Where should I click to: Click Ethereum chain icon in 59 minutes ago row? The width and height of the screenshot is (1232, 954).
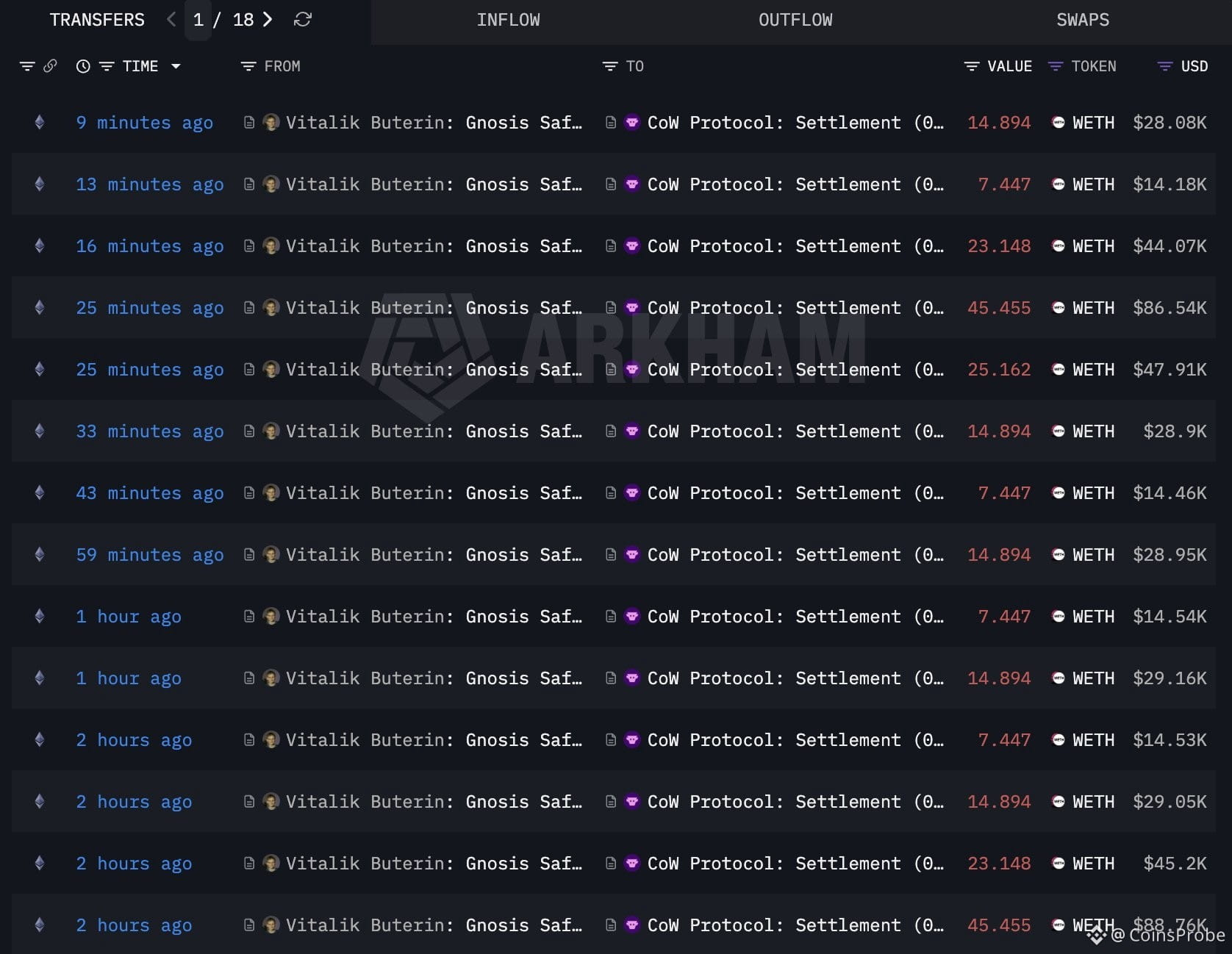[40, 555]
